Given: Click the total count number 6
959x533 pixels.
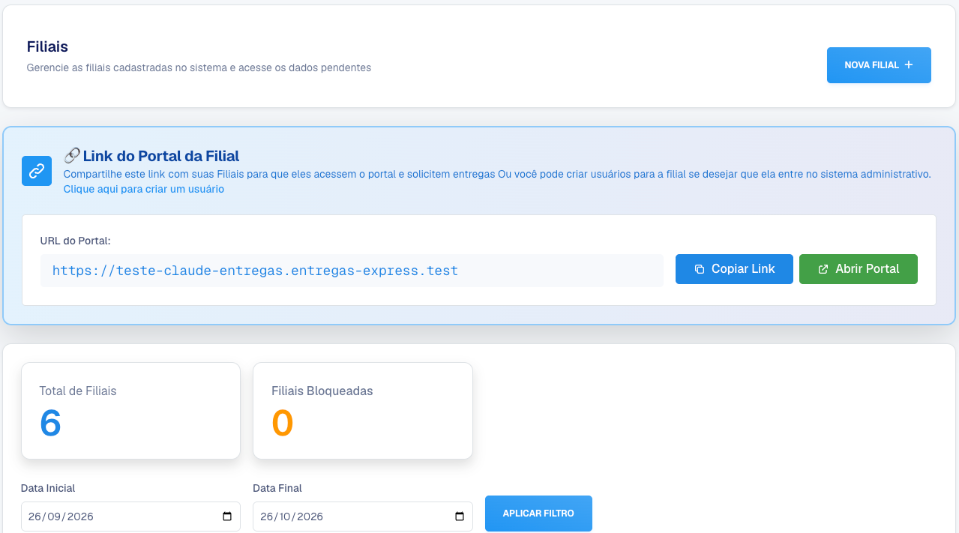Looking at the screenshot, I should tap(50, 423).
